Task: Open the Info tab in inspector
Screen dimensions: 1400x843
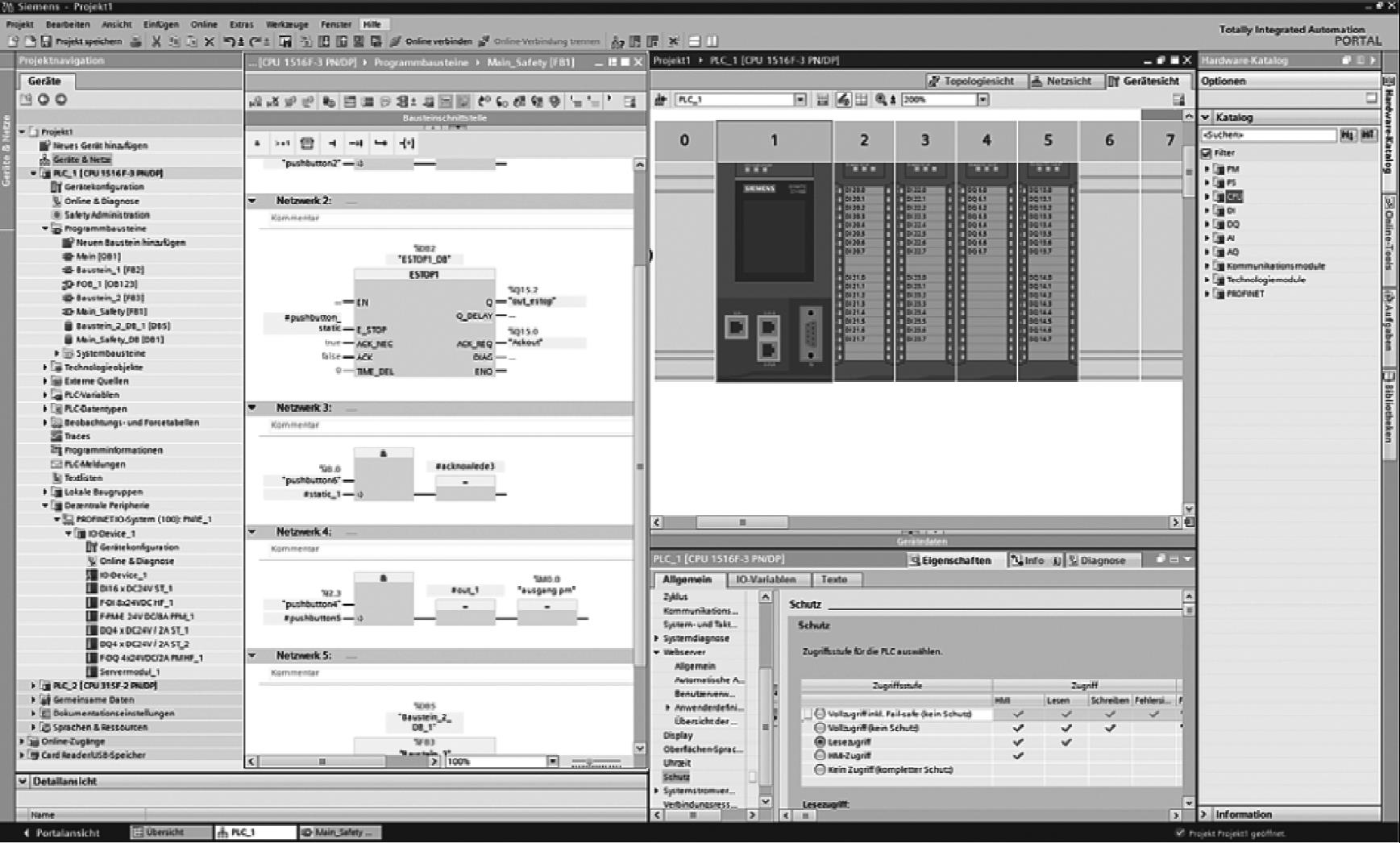Action: tap(1035, 560)
